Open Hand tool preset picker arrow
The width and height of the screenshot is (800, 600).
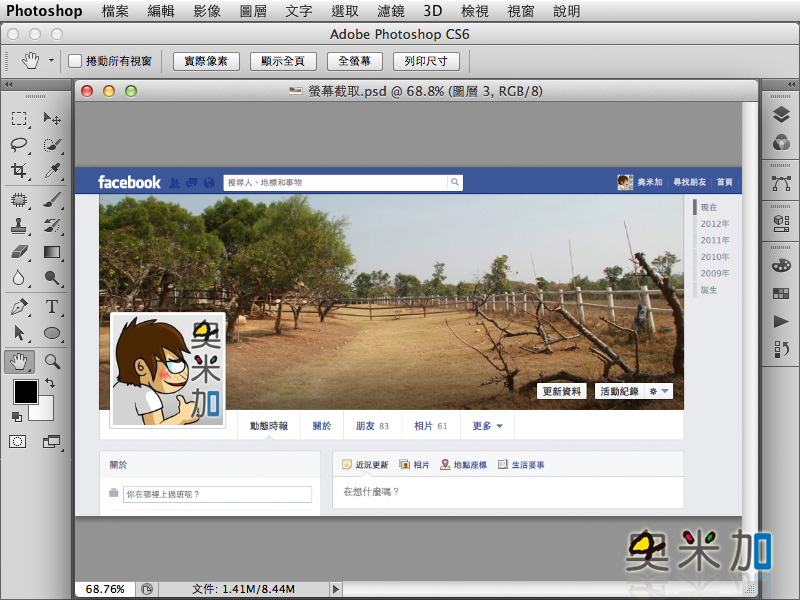tap(51, 61)
